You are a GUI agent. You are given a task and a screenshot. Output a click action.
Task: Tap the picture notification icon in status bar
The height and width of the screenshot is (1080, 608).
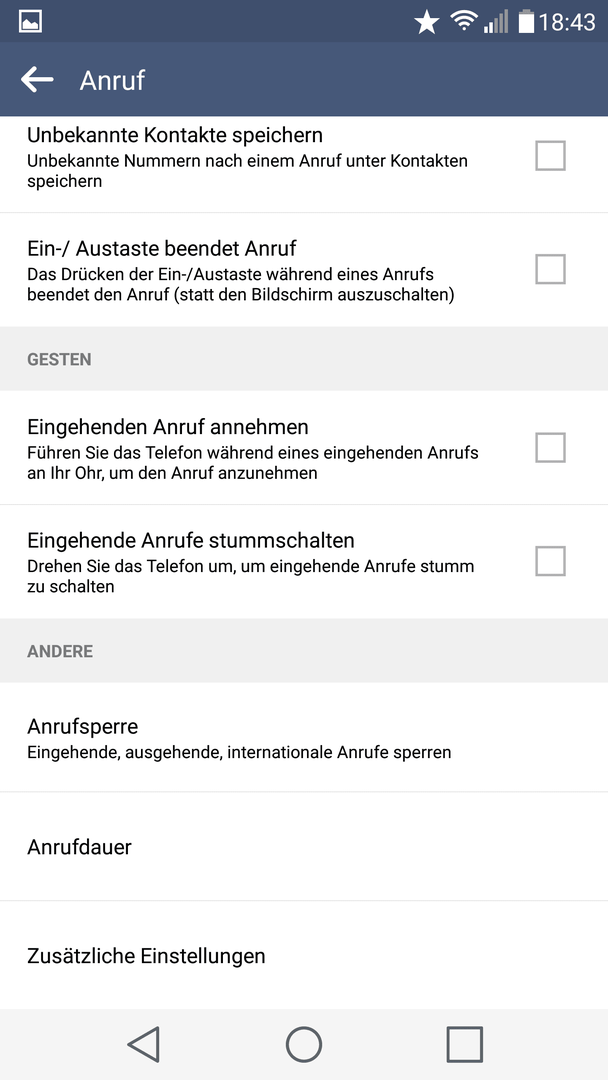pyautogui.click(x=30, y=21)
